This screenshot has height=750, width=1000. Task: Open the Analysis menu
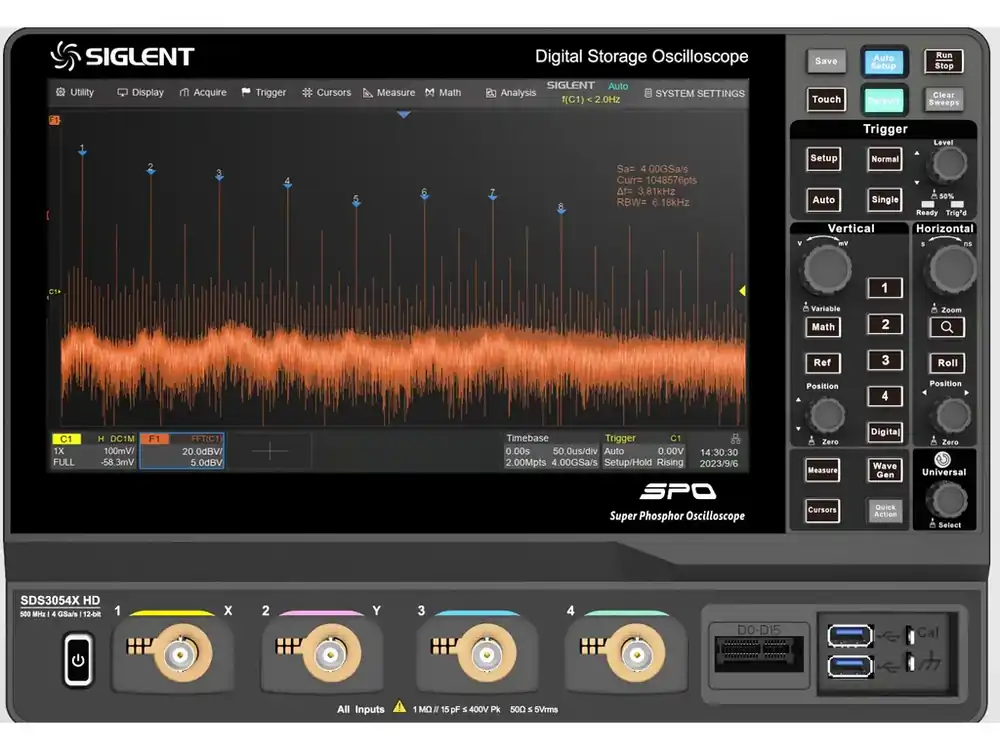tap(511, 93)
